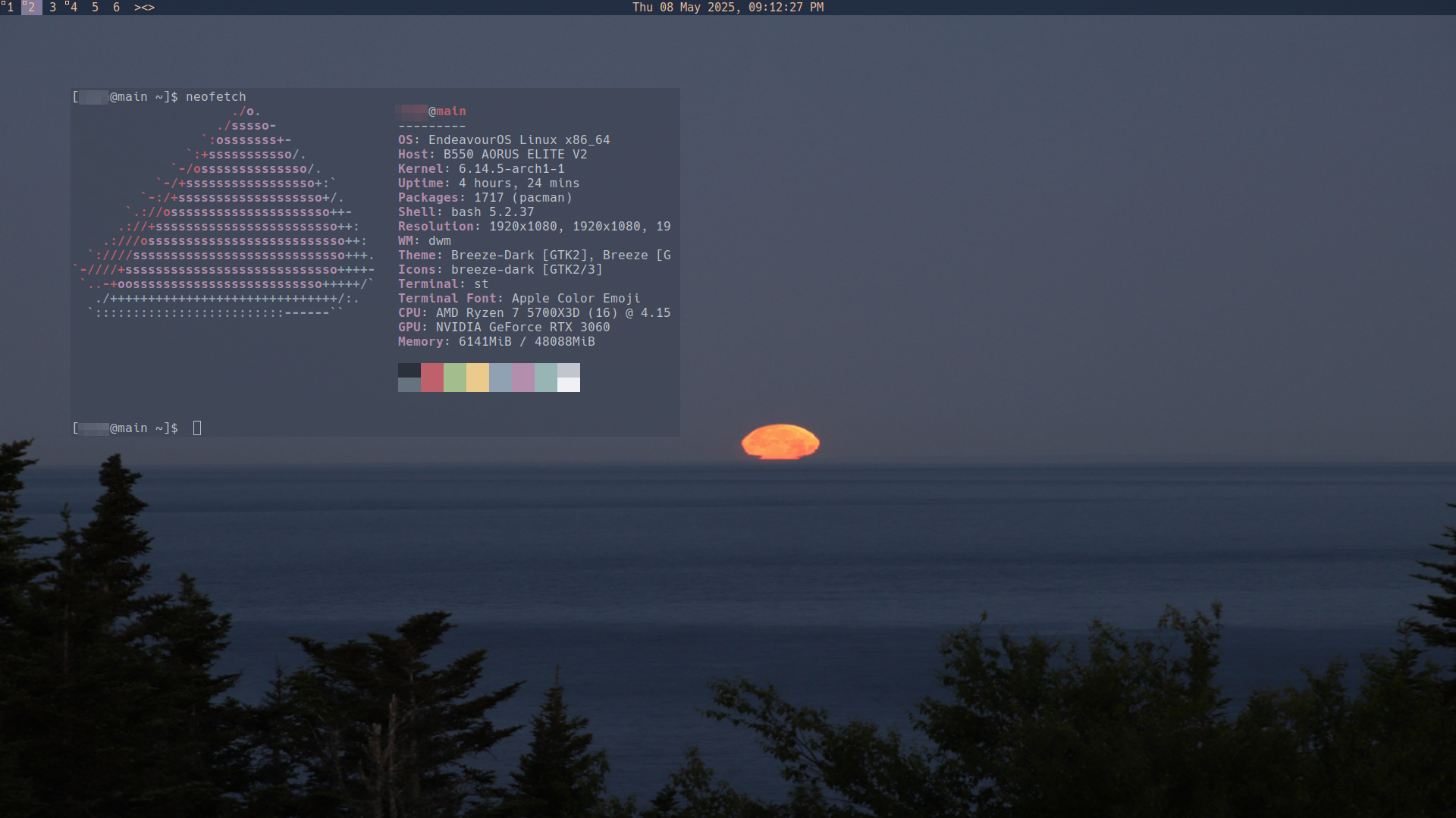Viewport: 1456px width, 818px height.
Task: Click the purple color block in neofetch palette
Action: pyautogui.click(x=523, y=378)
